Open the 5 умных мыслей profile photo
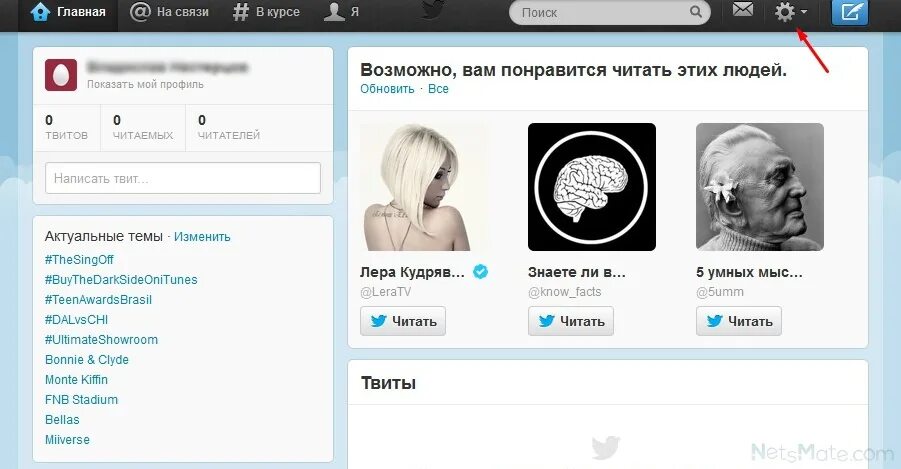Image resolution: width=901 pixels, height=469 pixels. click(760, 187)
